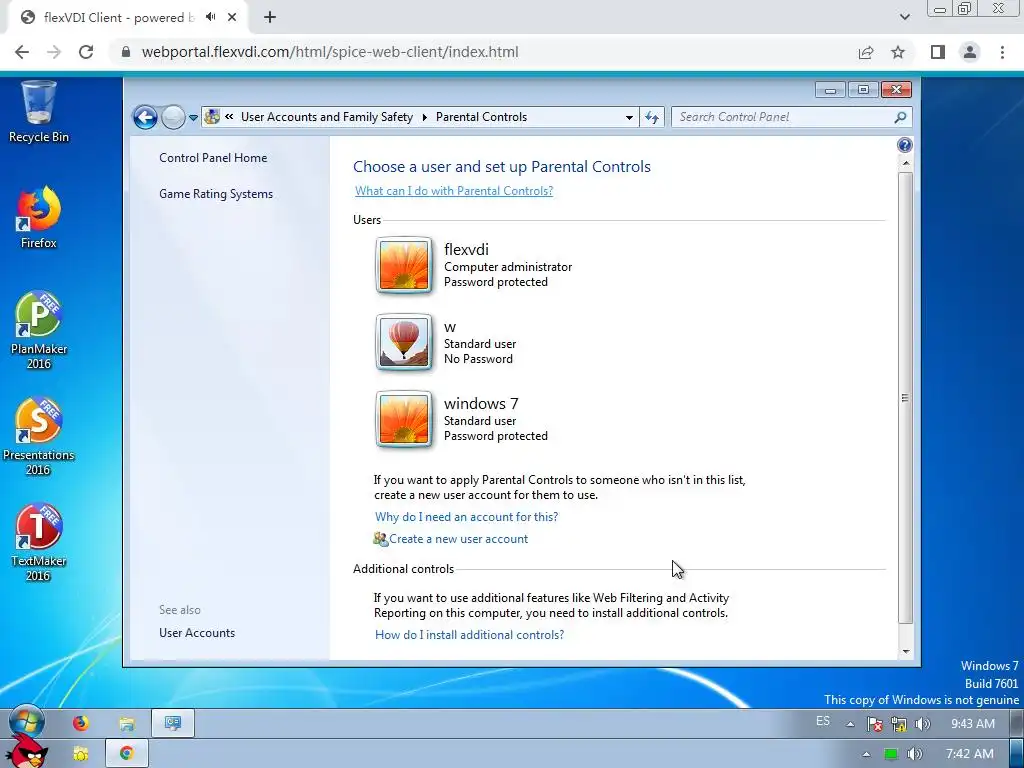Click the search magnifier in Control Panel
The height and width of the screenshot is (768, 1024).
coord(900,117)
